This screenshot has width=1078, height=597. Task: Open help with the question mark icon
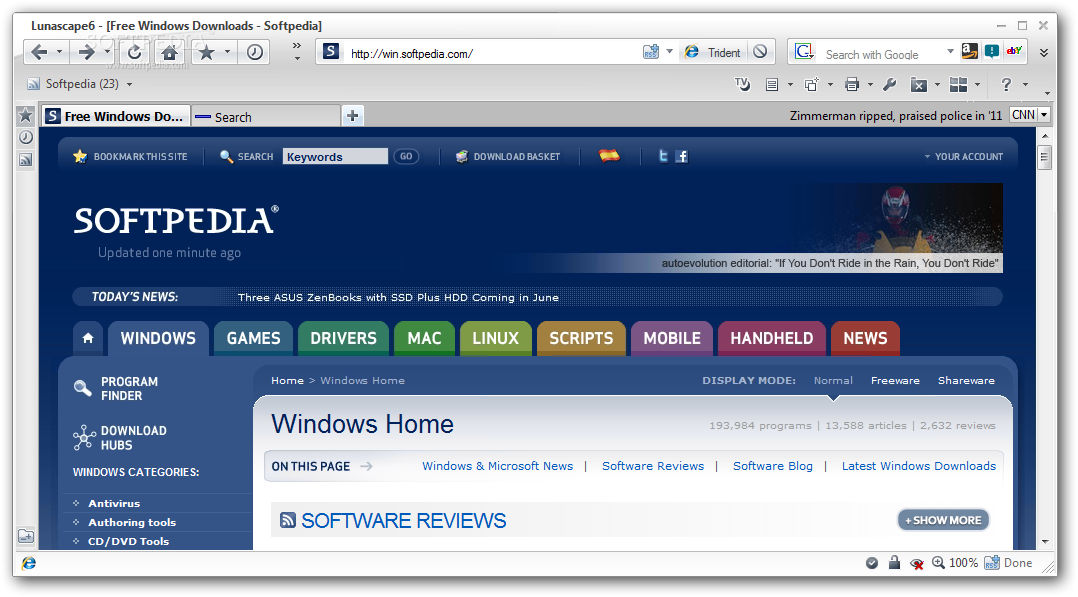click(1006, 85)
